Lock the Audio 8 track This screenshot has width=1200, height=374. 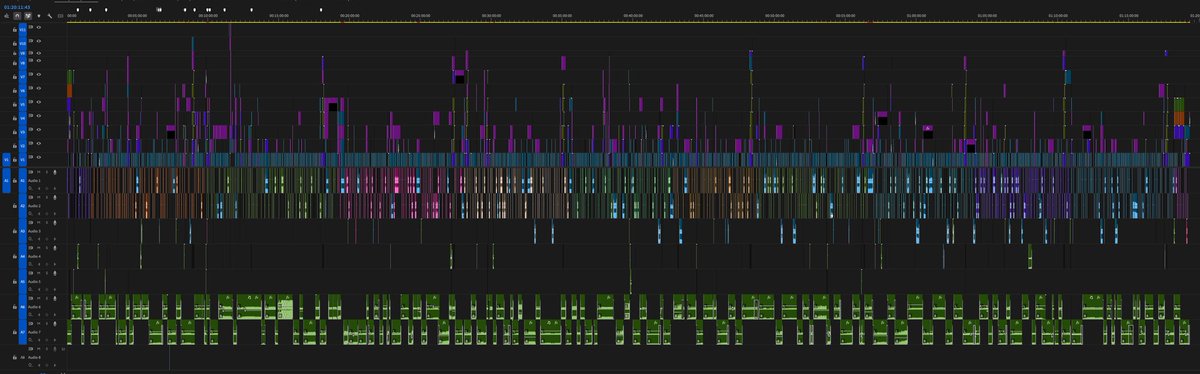tap(14, 357)
